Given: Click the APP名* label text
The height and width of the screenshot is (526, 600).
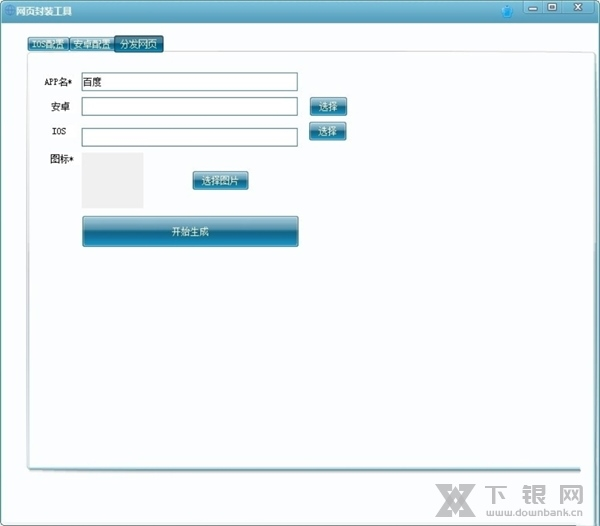Looking at the screenshot, I should [58, 82].
